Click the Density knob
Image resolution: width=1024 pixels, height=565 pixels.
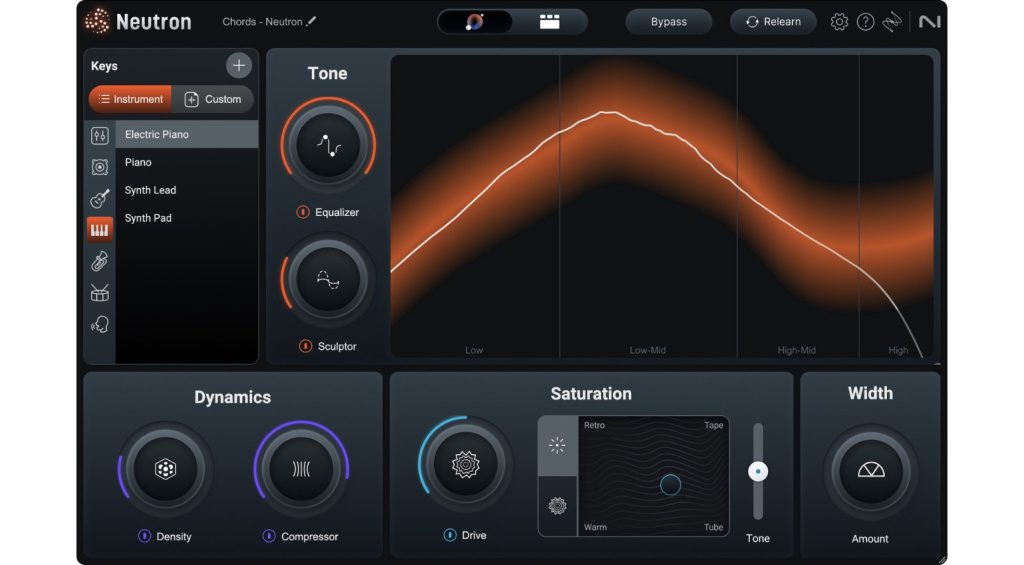[165, 469]
